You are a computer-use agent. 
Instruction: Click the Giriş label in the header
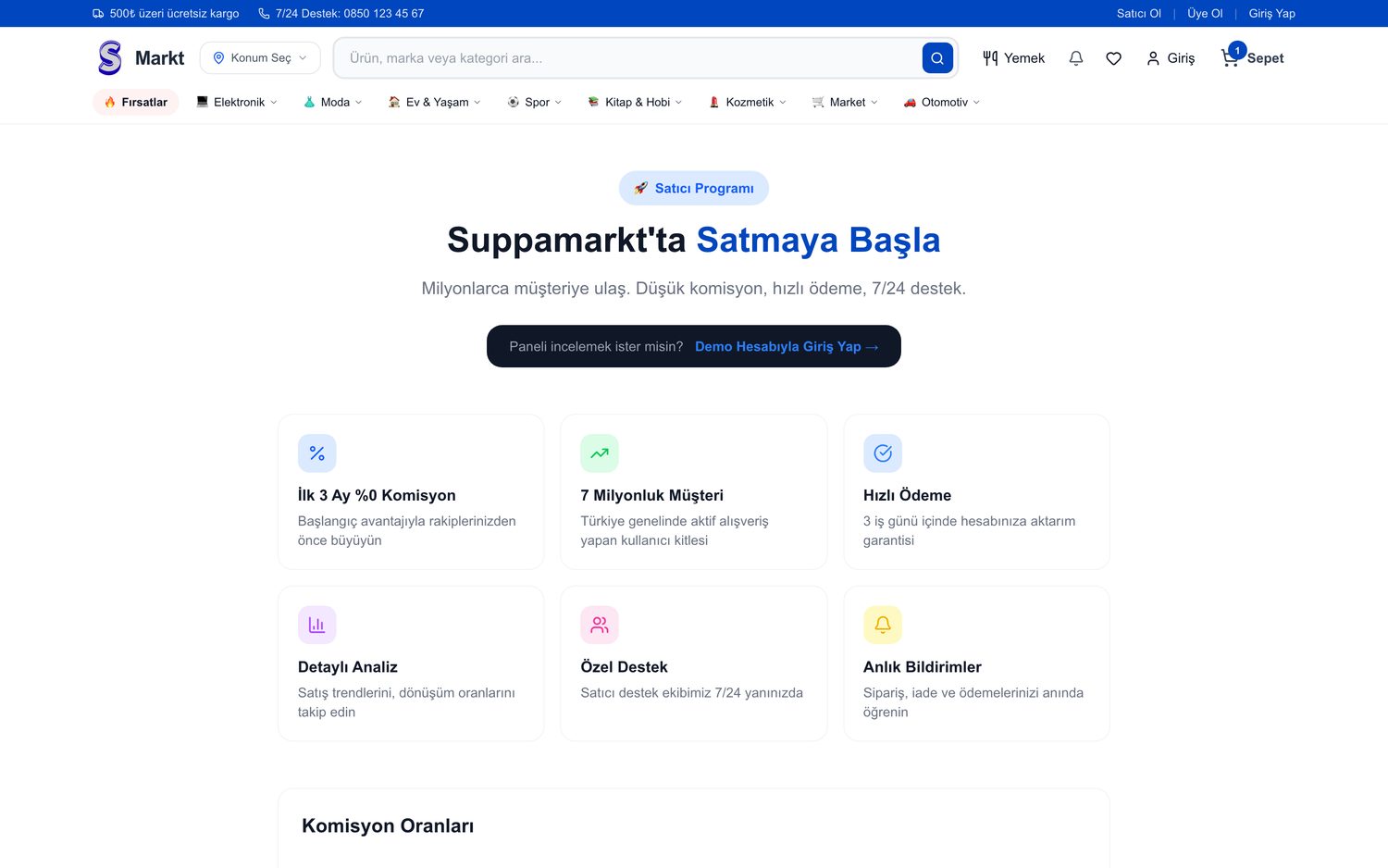tap(1181, 58)
